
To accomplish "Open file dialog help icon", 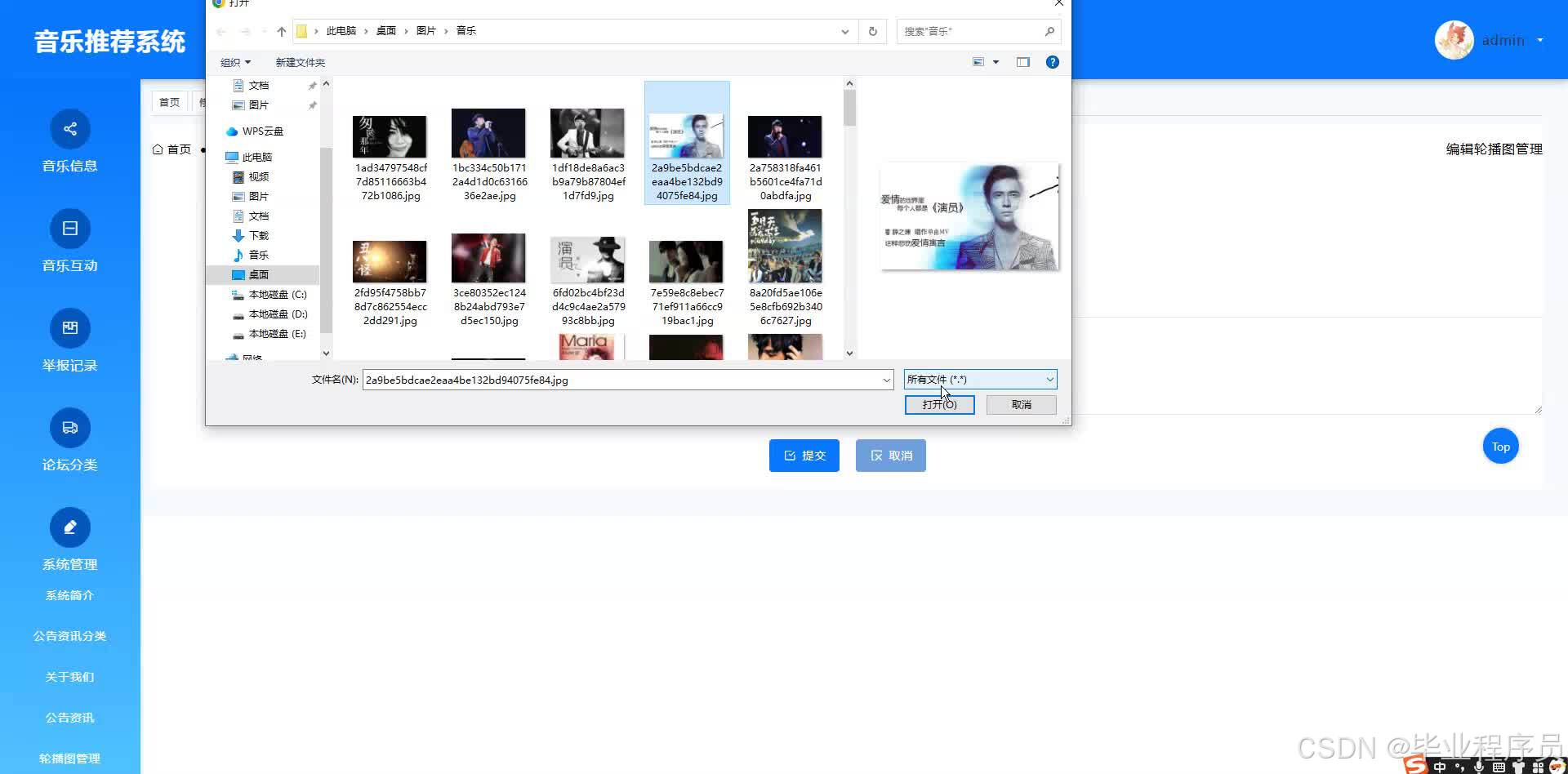I will pyautogui.click(x=1053, y=62).
